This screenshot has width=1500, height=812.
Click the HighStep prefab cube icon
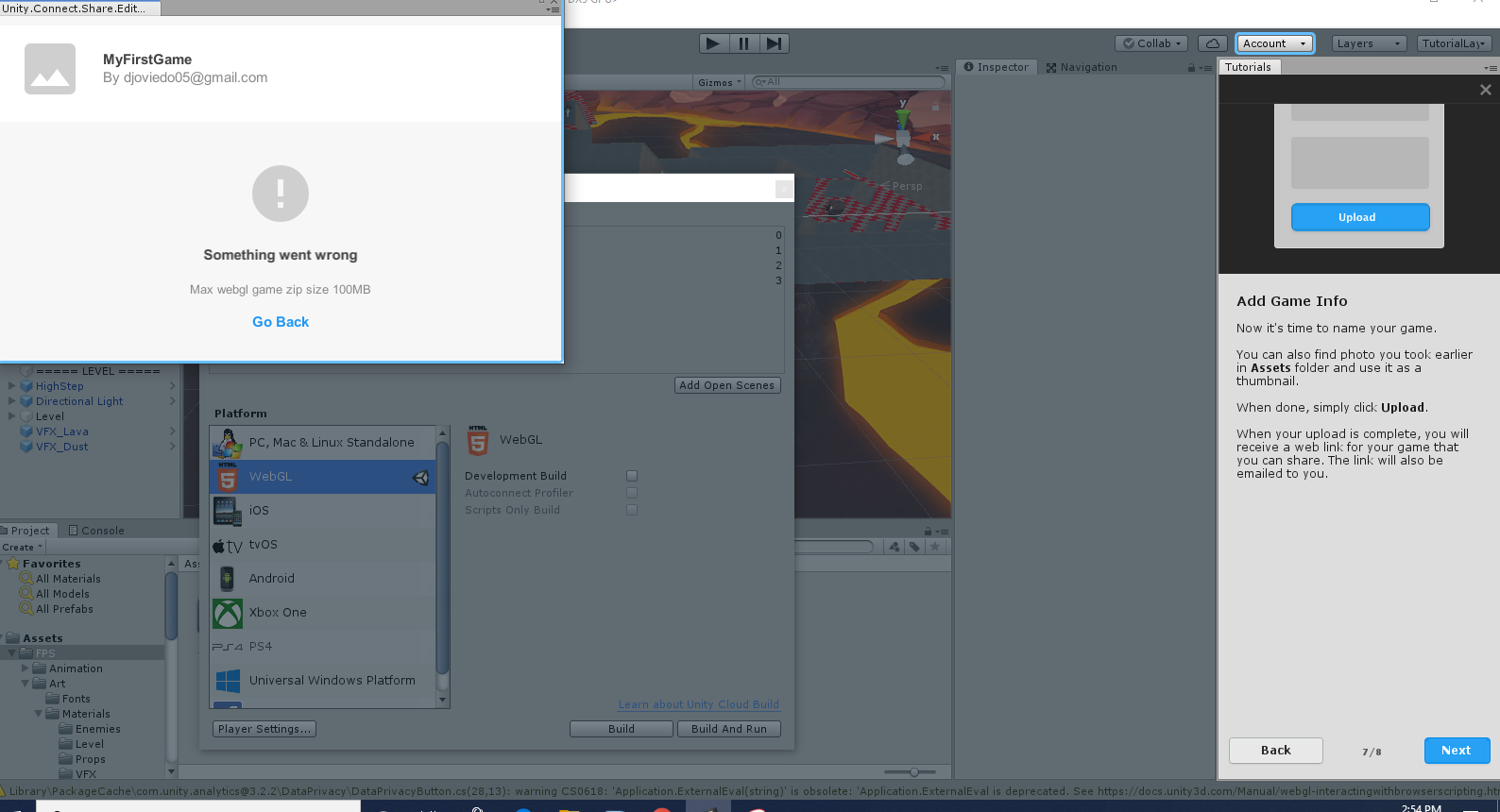click(26, 386)
